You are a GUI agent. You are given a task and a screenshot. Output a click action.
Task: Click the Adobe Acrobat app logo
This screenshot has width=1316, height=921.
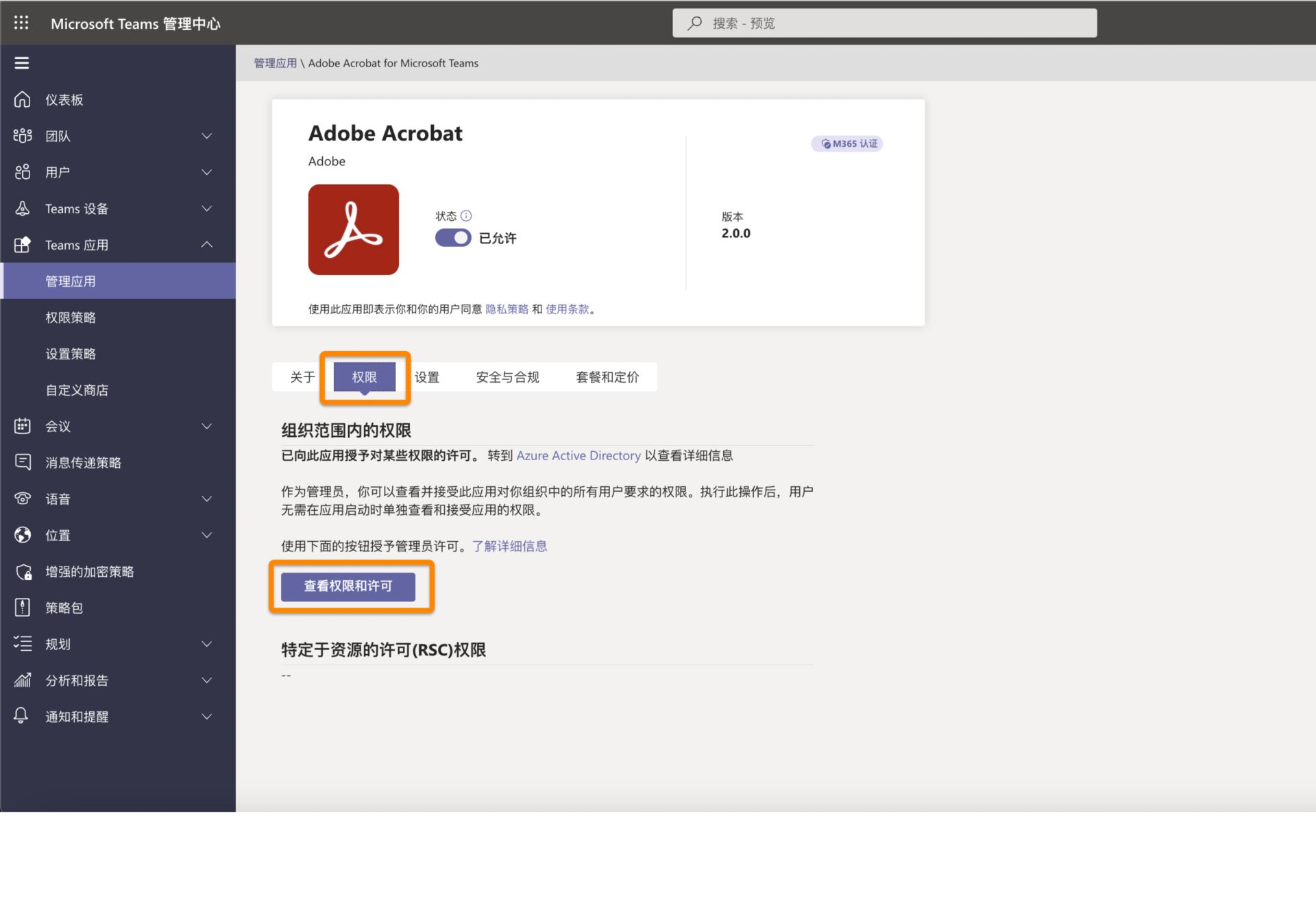tap(354, 230)
